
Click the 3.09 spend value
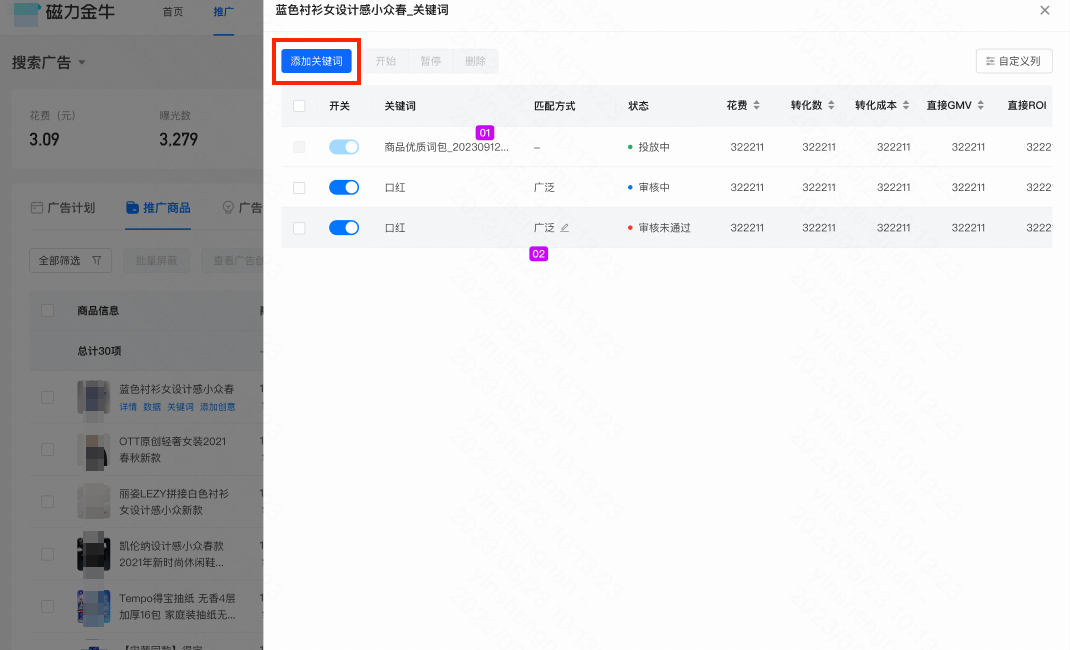(44, 139)
